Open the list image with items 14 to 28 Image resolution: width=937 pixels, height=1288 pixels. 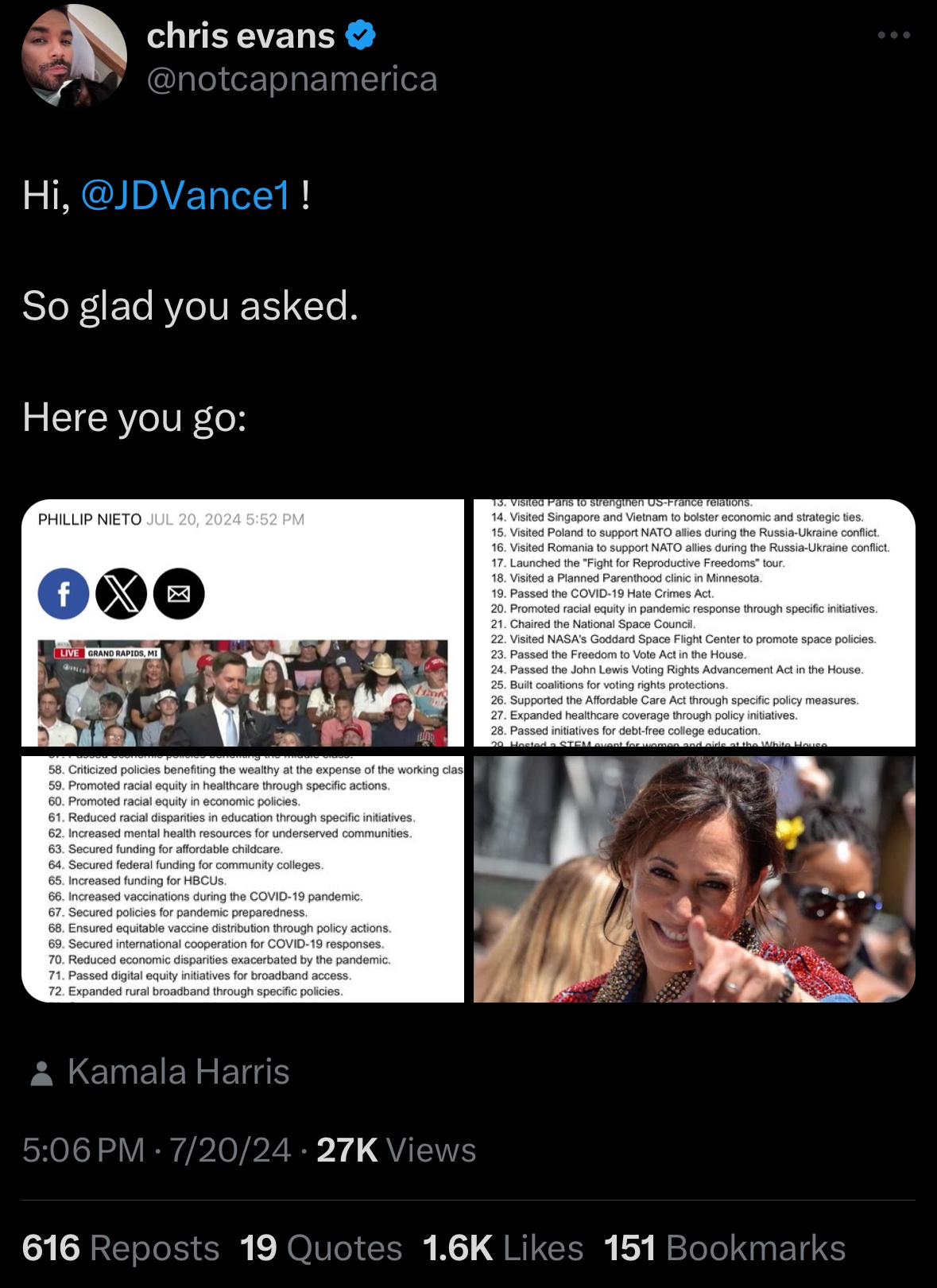pos(695,623)
